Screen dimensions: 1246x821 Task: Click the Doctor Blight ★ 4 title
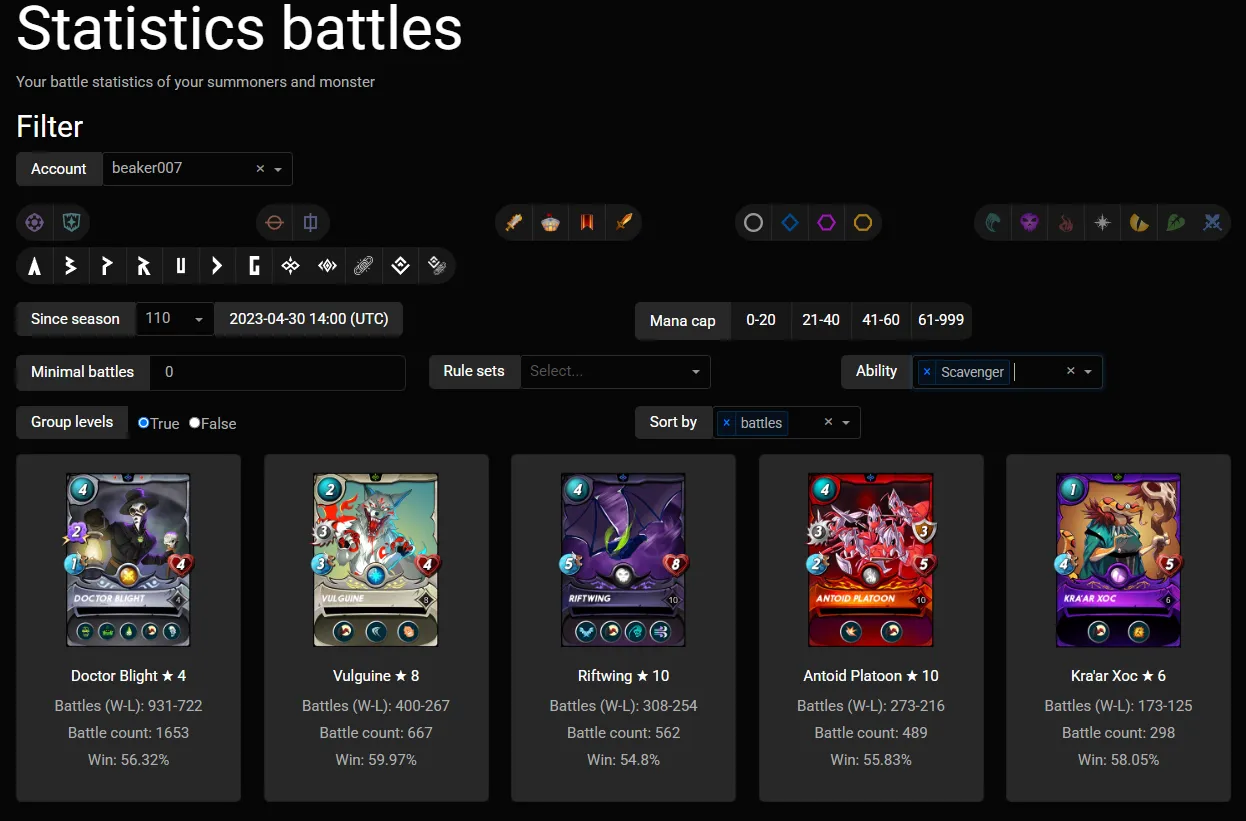coord(128,676)
